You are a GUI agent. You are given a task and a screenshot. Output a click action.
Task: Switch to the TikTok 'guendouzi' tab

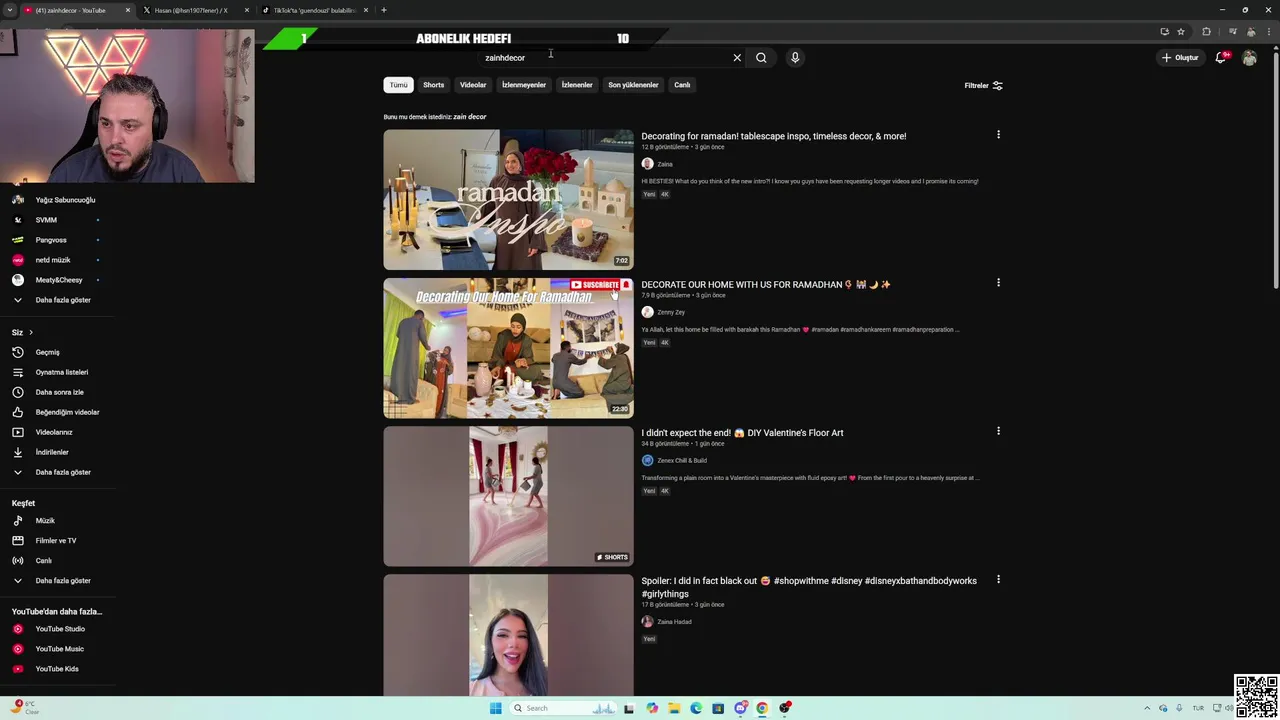pos(314,10)
